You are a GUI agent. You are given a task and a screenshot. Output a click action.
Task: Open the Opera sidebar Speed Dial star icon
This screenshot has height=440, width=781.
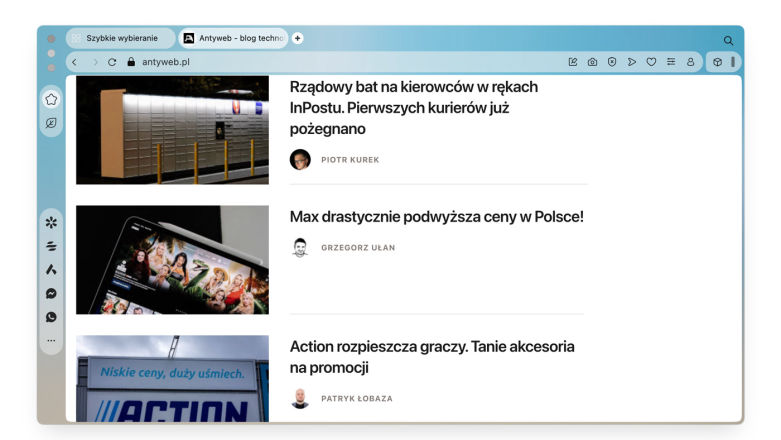point(51,99)
